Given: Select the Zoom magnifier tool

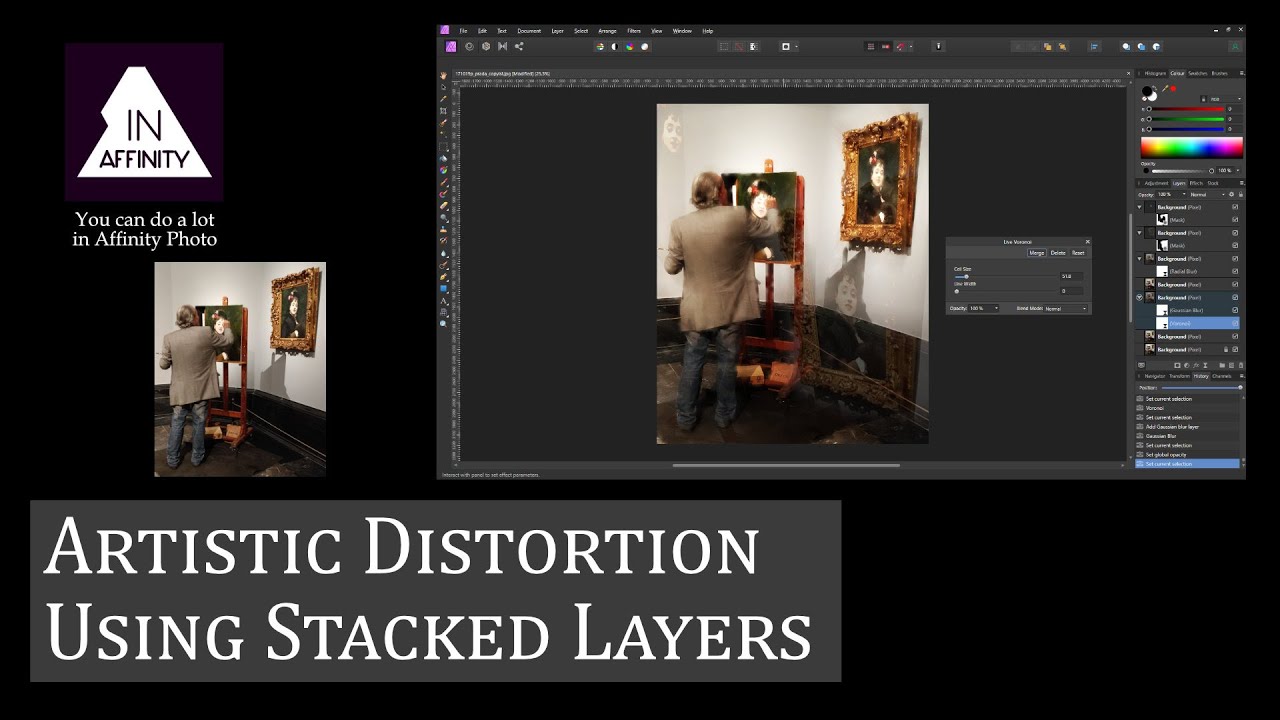Looking at the screenshot, I should [x=444, y=323].
